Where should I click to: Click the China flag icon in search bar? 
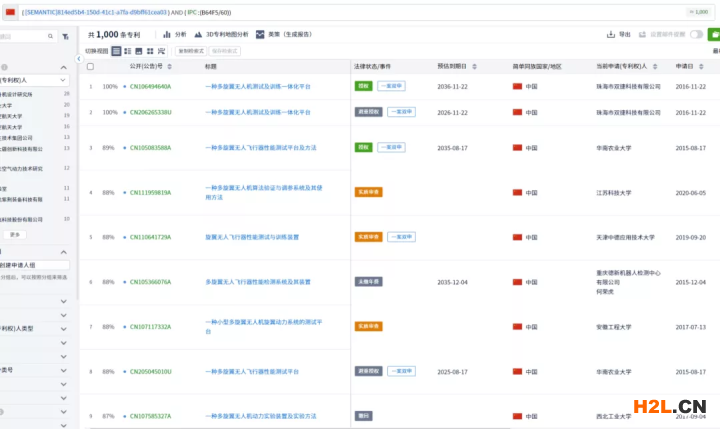[x=11, y=10]
